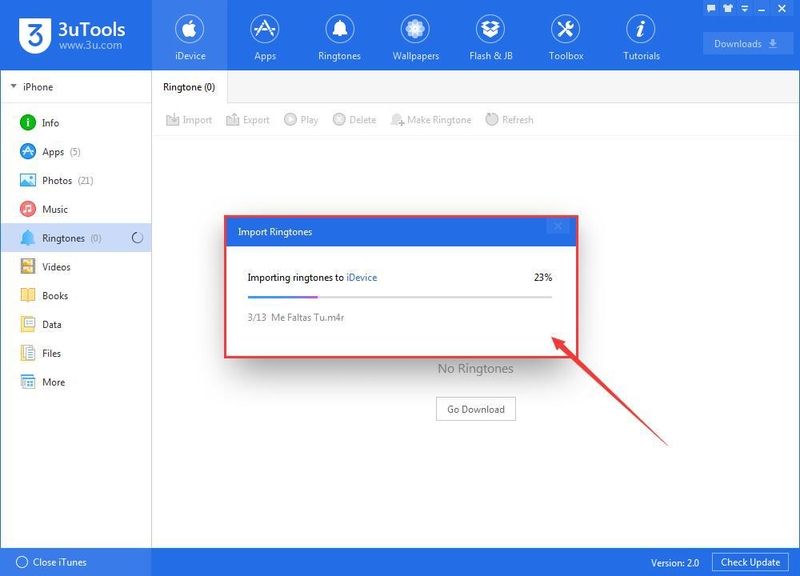
Task: Select Books in the sidebar
Action: [x=76, y=295]
